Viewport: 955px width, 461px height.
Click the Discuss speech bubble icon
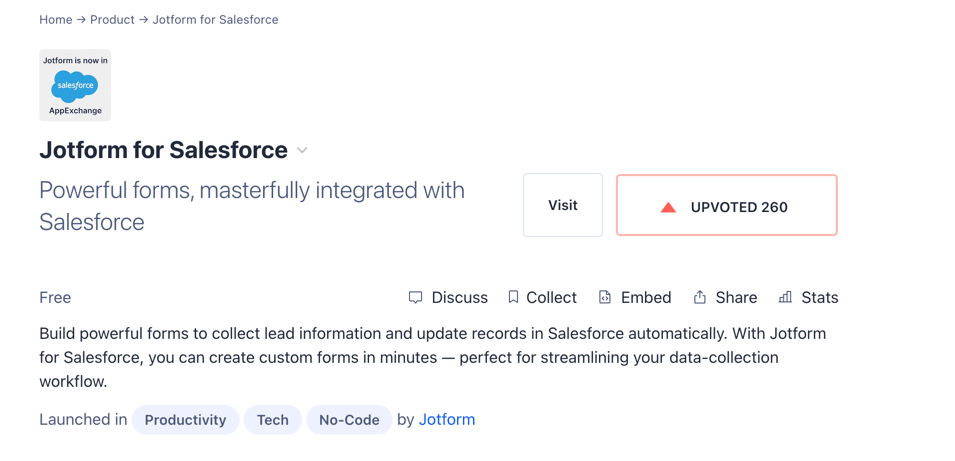pyautogui.click(x=415, y=297)
